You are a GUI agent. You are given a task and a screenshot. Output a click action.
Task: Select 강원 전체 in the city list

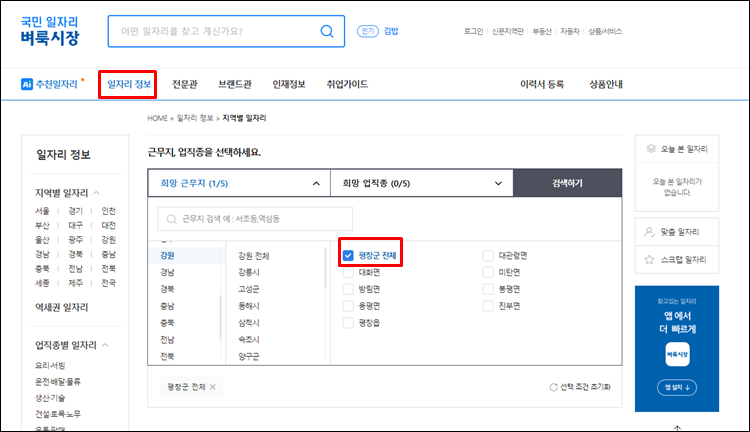click(254, 256)
